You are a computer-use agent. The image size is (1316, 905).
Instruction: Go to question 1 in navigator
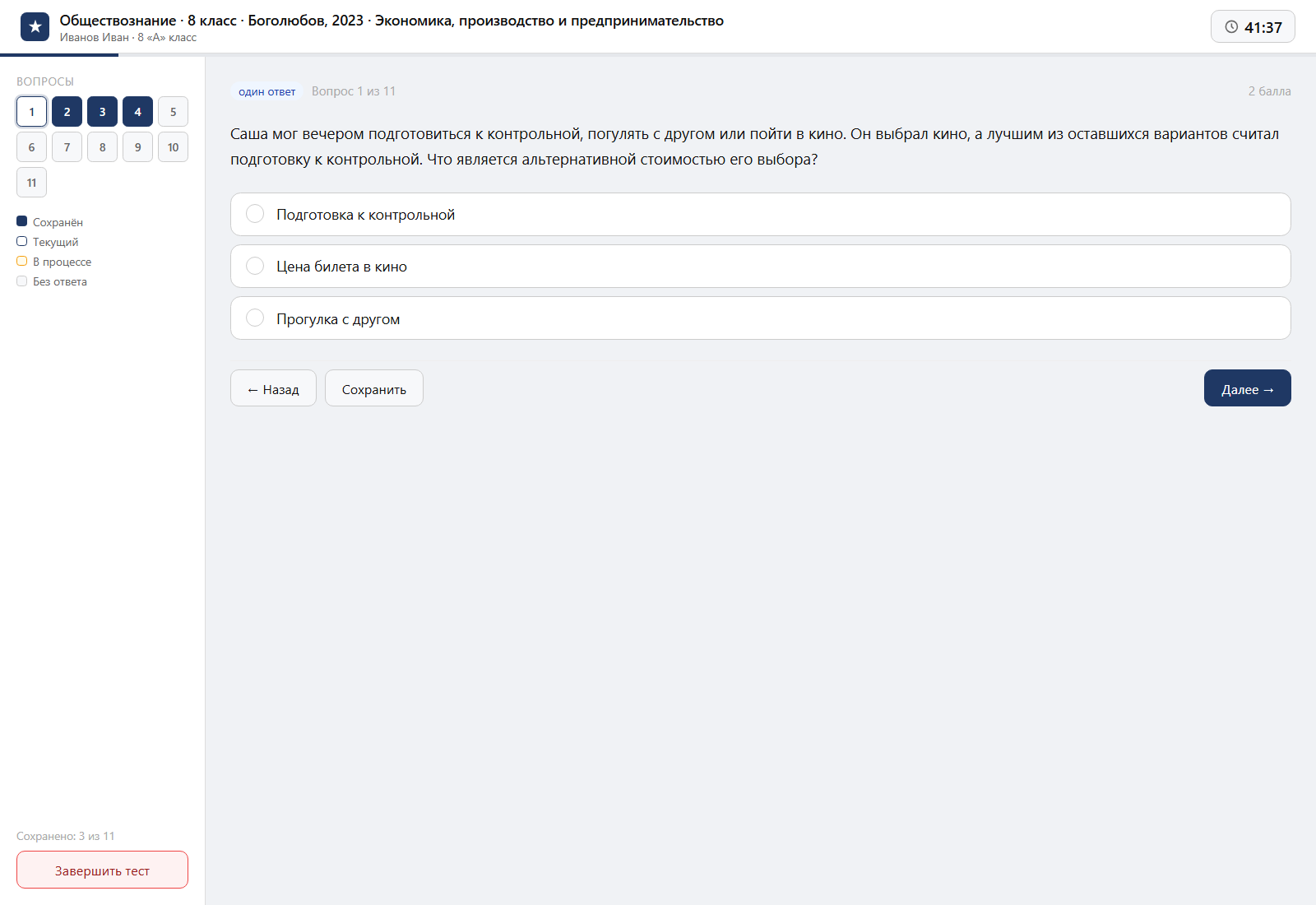pyautogui.click(x=31, y=112)
